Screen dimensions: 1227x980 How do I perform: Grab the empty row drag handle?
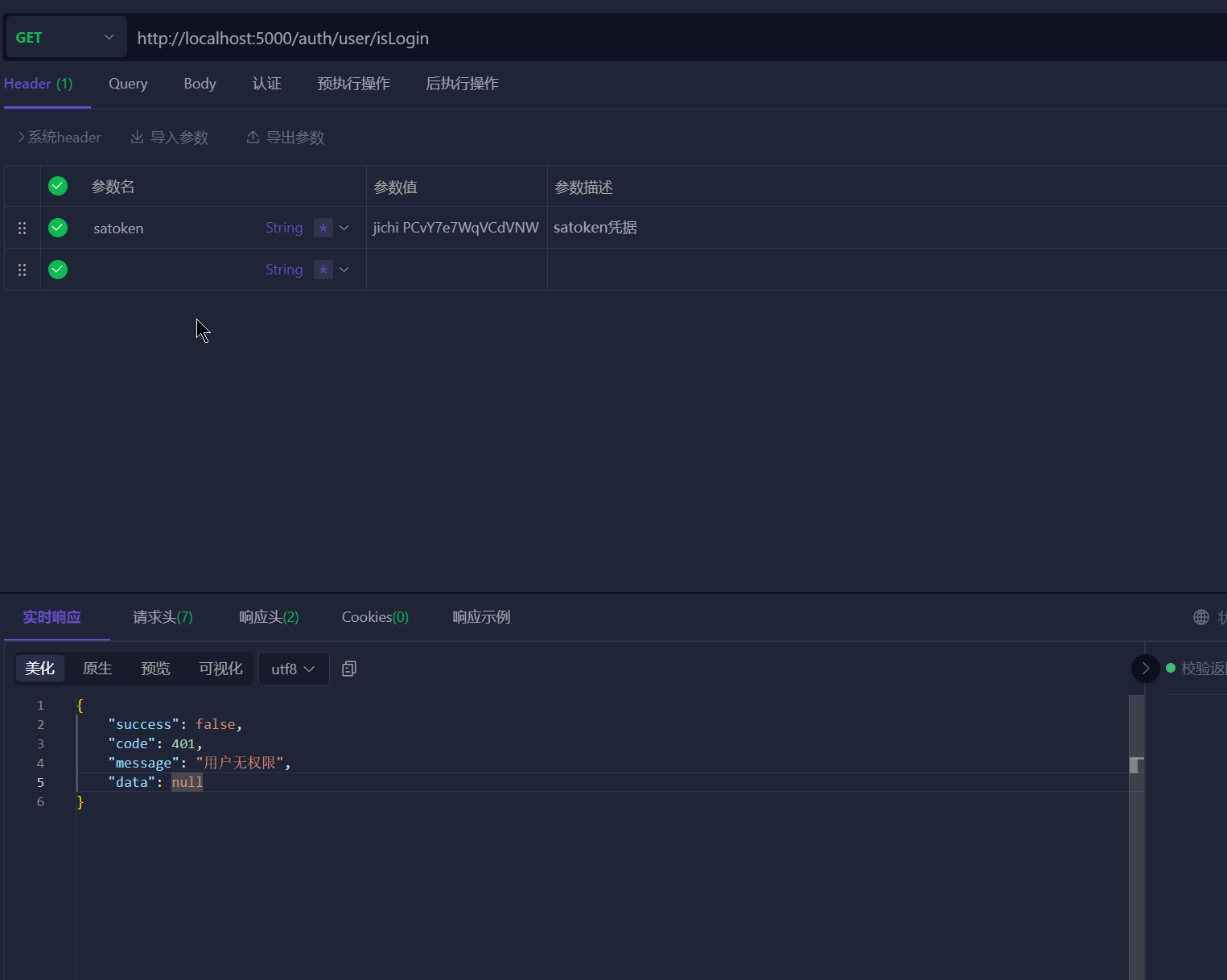23,270
